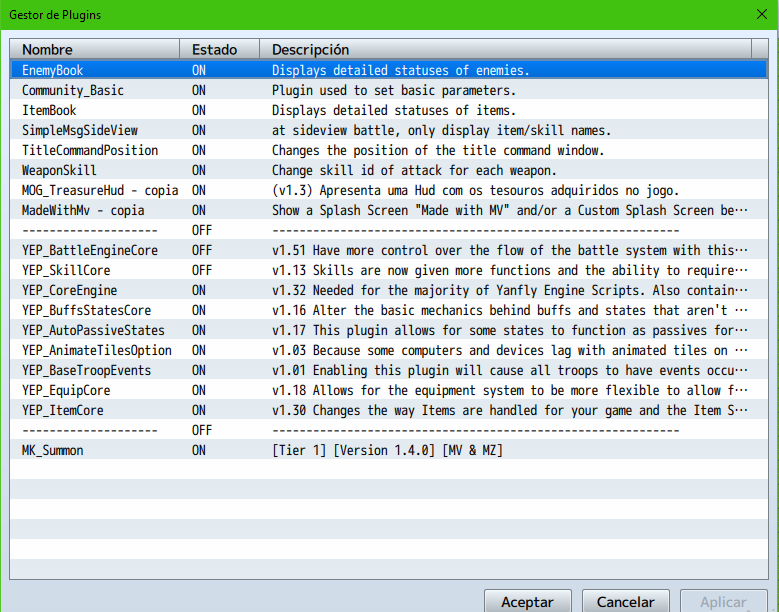Click the 'v1.30 Changes the way Items' description
The height and width of the screenshot is (612, 779).
coord(510,410)
